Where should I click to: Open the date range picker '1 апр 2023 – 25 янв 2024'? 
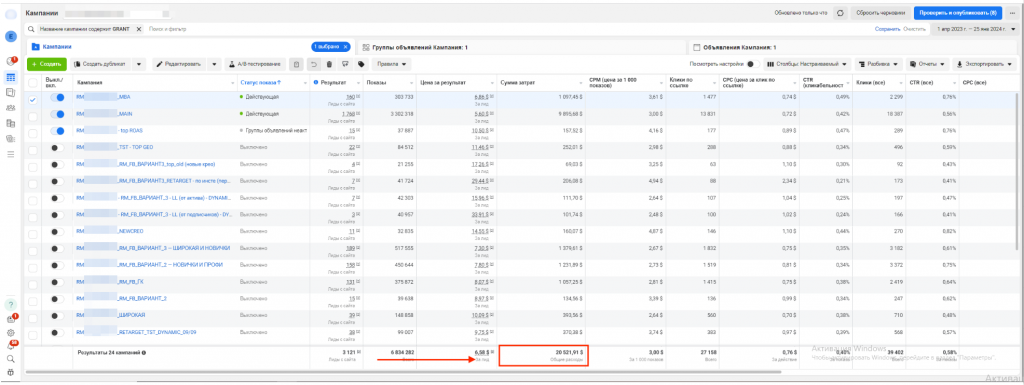pos(976,29)
